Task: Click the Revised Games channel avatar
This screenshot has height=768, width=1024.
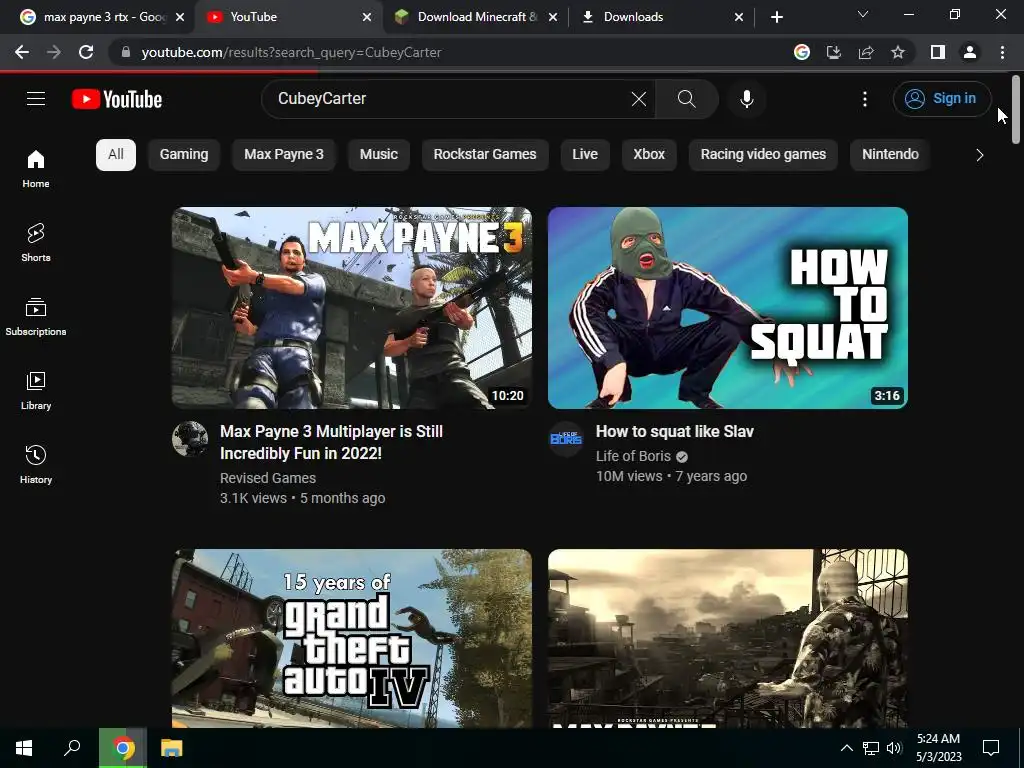Action: coord(190,439)
